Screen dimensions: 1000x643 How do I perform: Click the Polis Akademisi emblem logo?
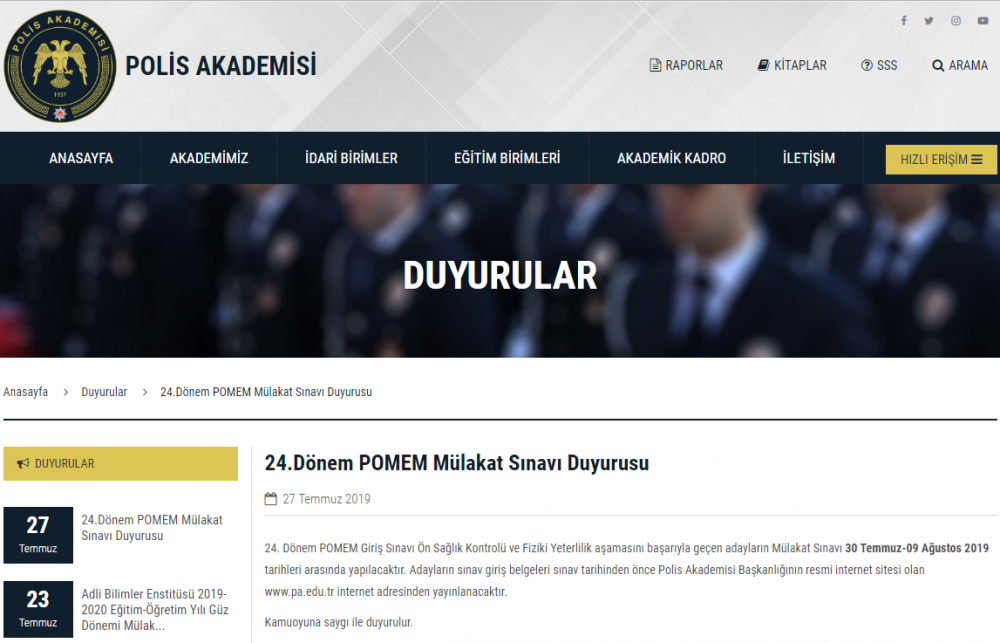click(x=59, y=66)
